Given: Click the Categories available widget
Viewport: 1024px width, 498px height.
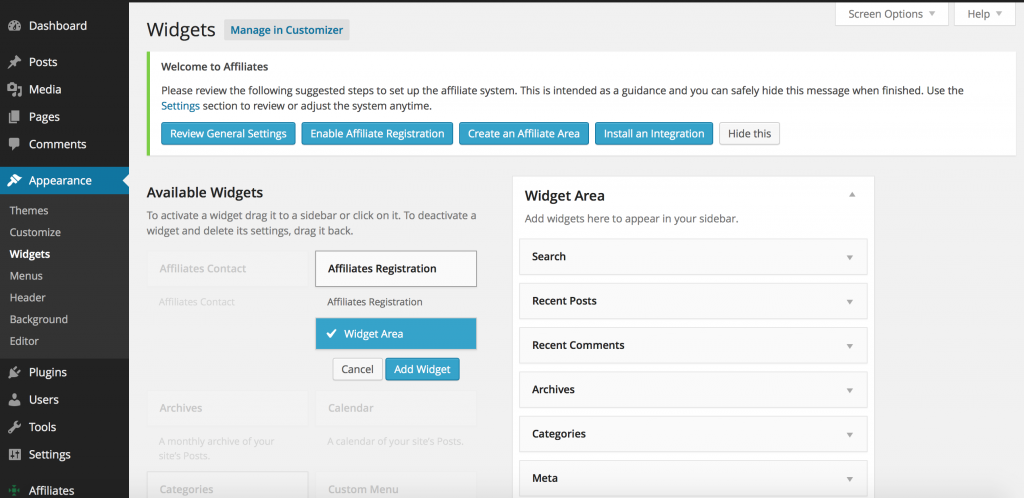Looking at the screenshot, I should click(227, 486).
